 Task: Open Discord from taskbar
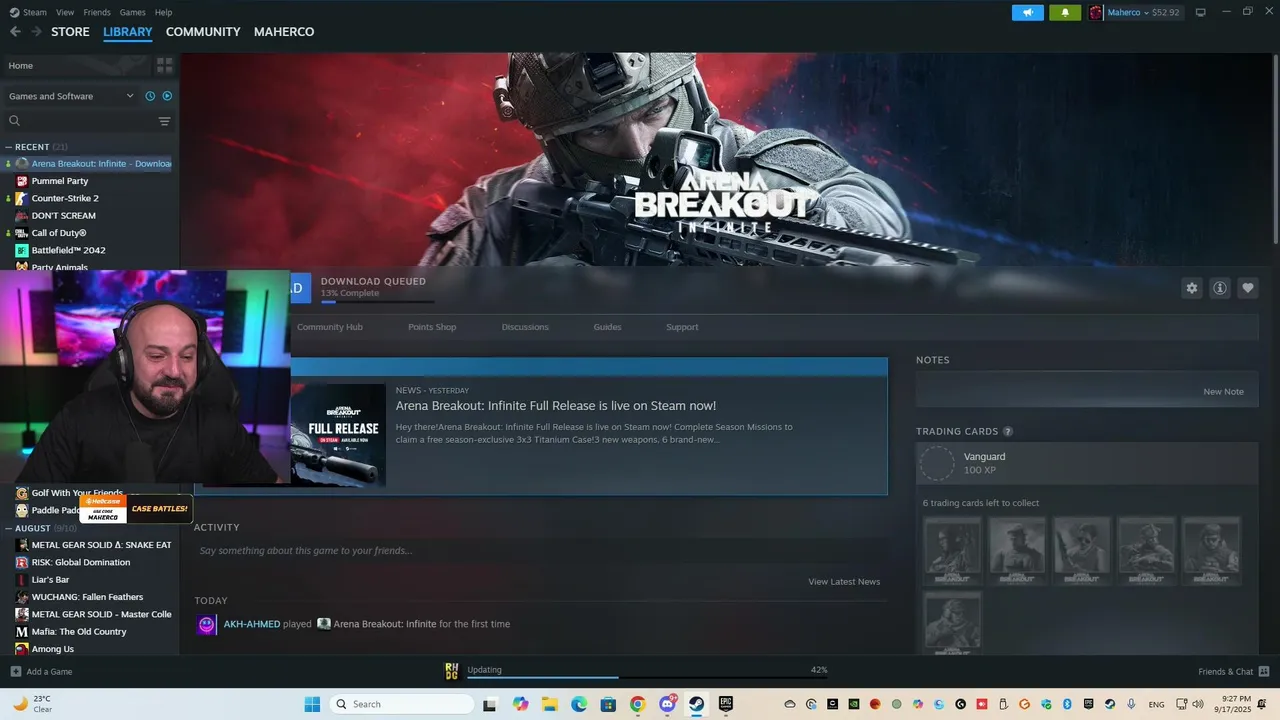point(667,704)
